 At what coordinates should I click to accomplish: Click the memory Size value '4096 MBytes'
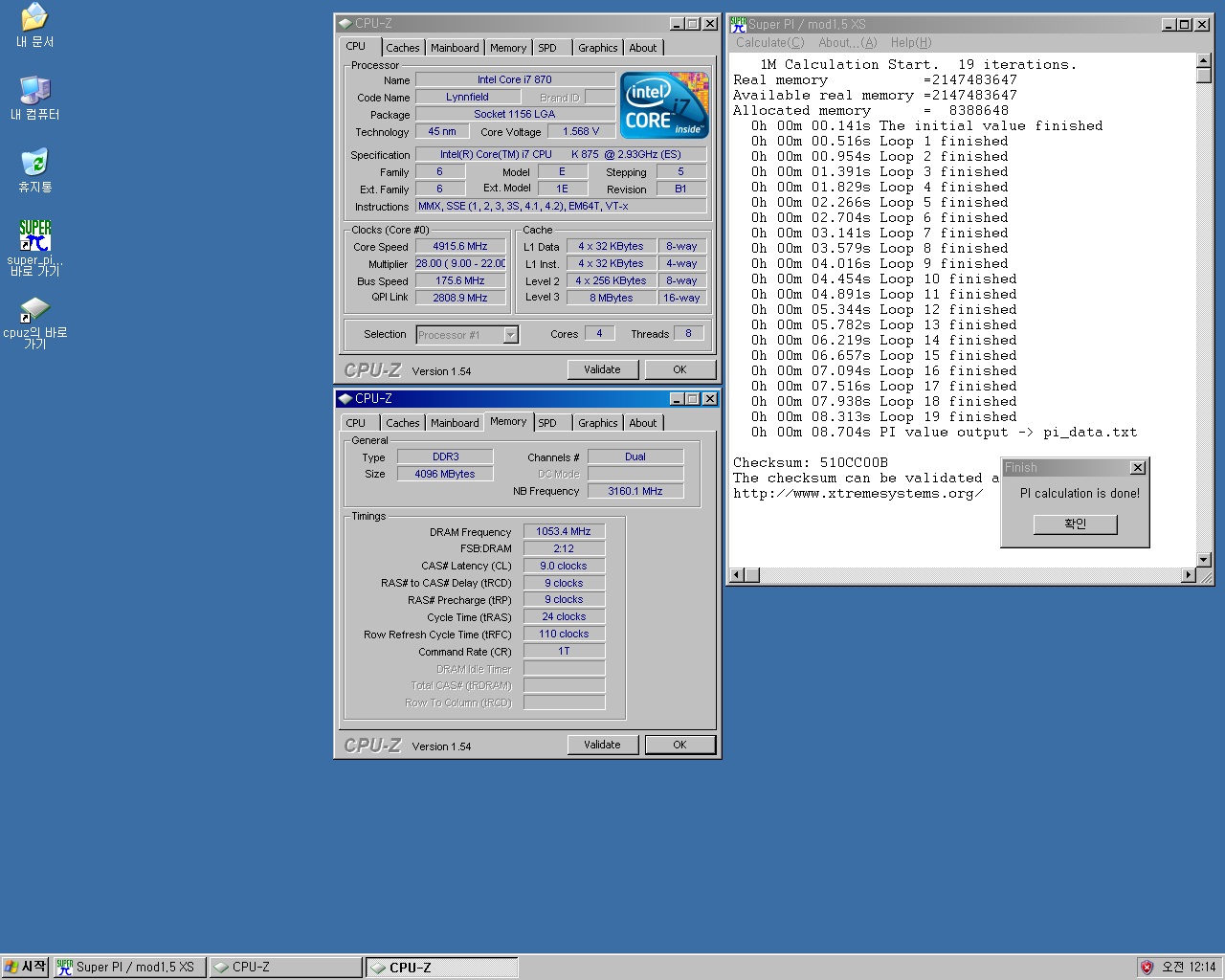445,474
